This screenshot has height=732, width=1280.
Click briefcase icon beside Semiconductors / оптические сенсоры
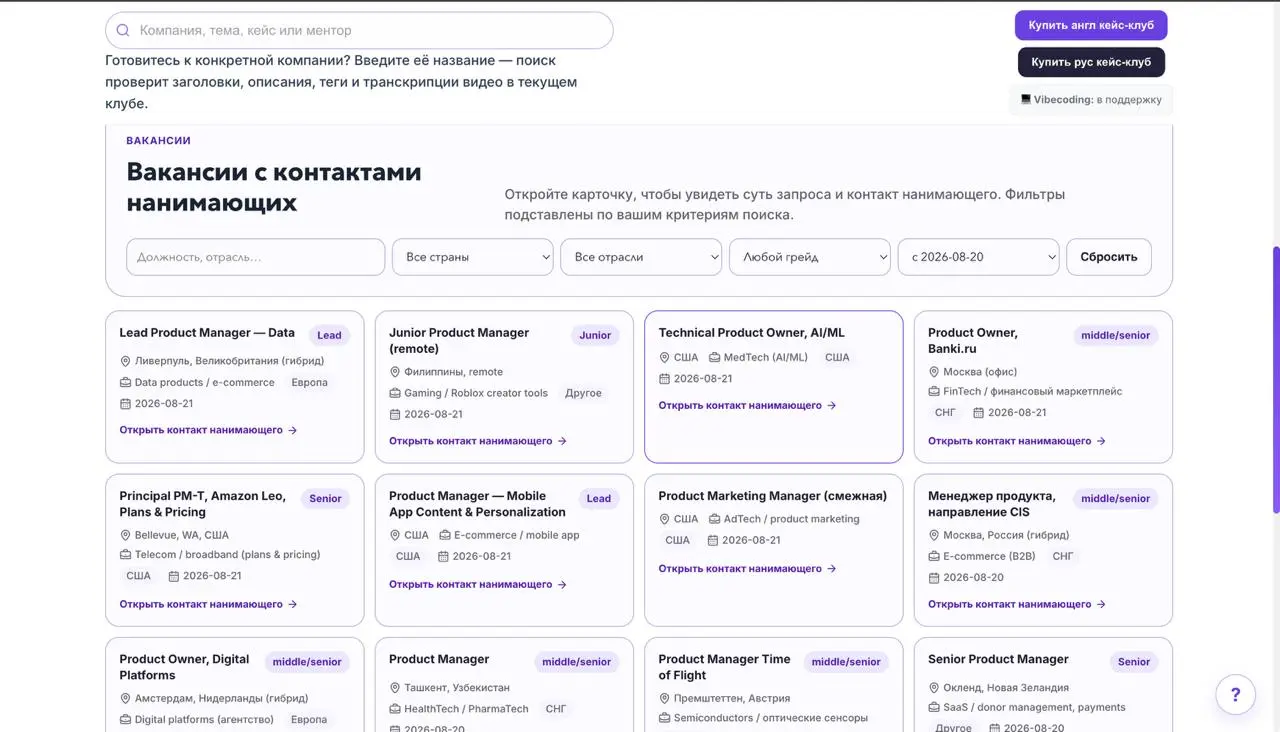(665, 718)
